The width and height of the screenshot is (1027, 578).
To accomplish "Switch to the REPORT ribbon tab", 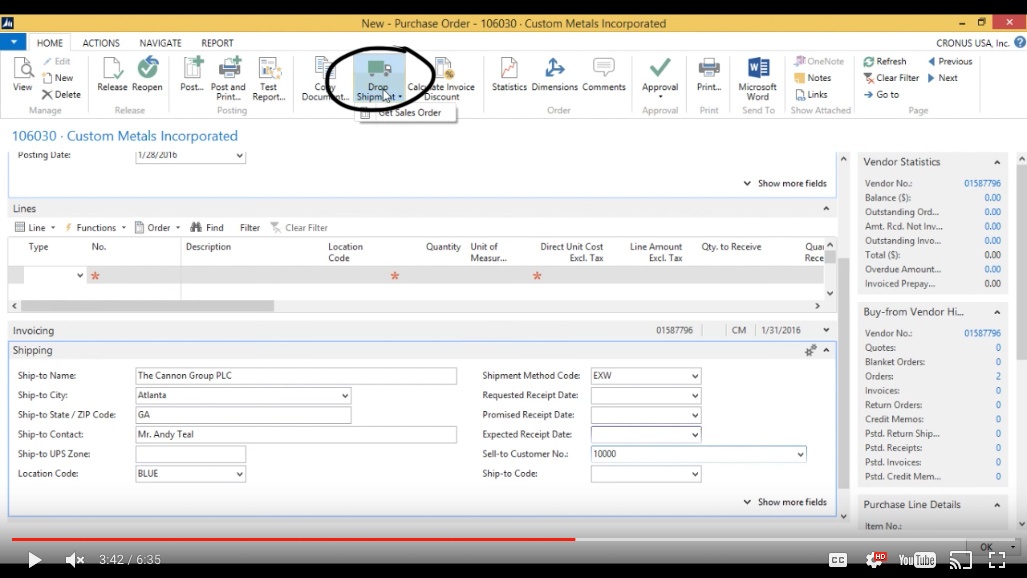I will pyautogui.click(x=217, y=43).
